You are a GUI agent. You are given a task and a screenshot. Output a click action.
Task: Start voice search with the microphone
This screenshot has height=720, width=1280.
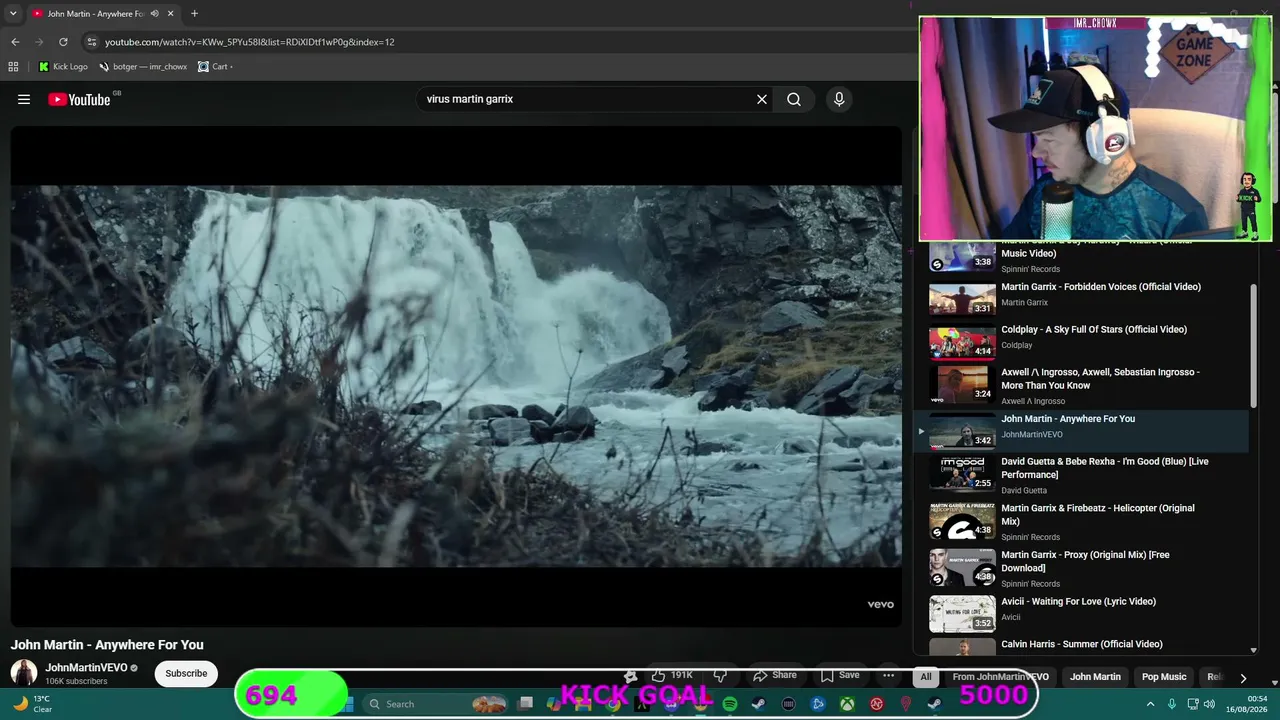pyautogui.click(x=839, y=99)
